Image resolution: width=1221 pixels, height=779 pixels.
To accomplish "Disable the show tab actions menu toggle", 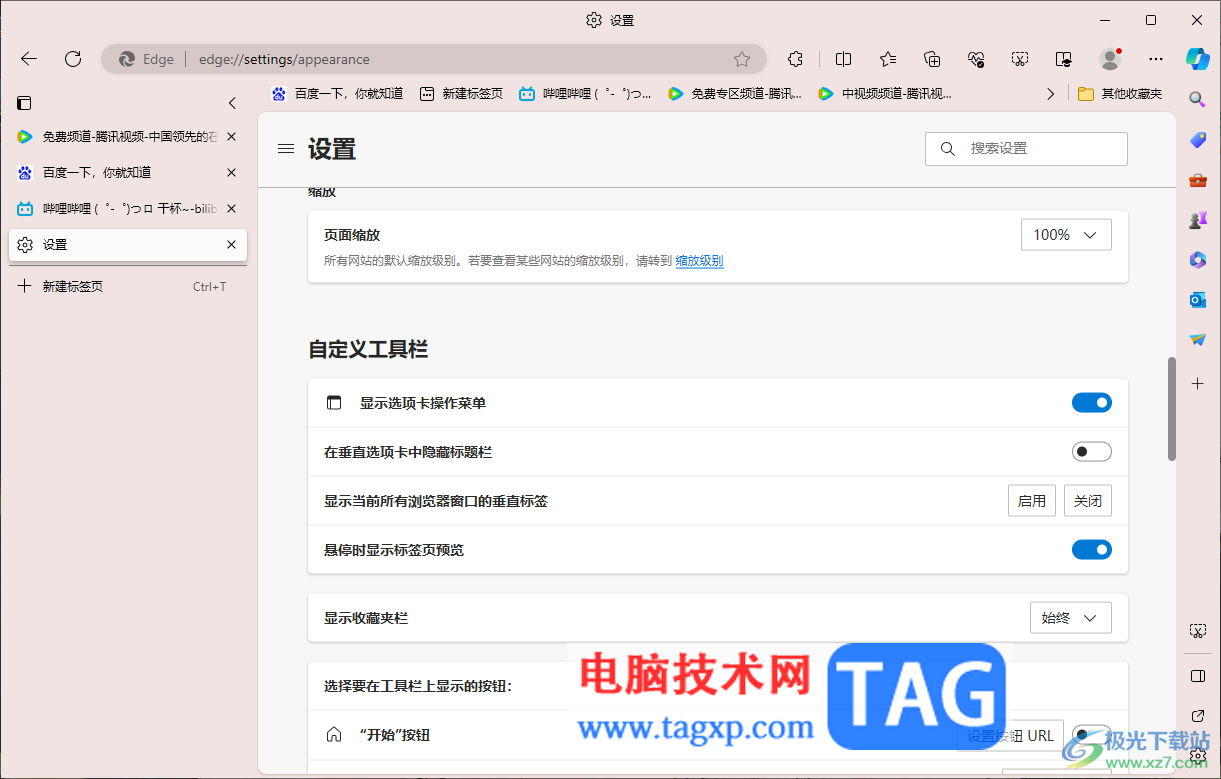I will click(x=1092, y=403).
